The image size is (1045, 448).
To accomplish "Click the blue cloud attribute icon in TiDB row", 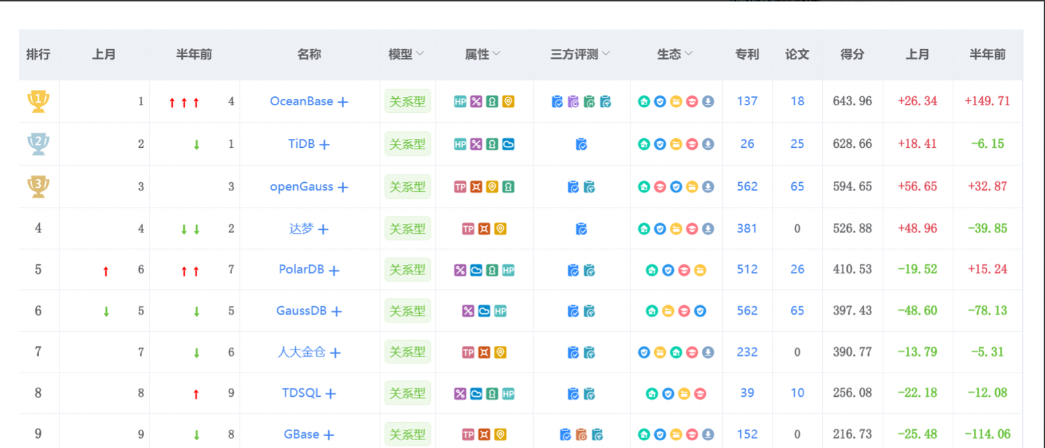I will click(x=509, y=144).
